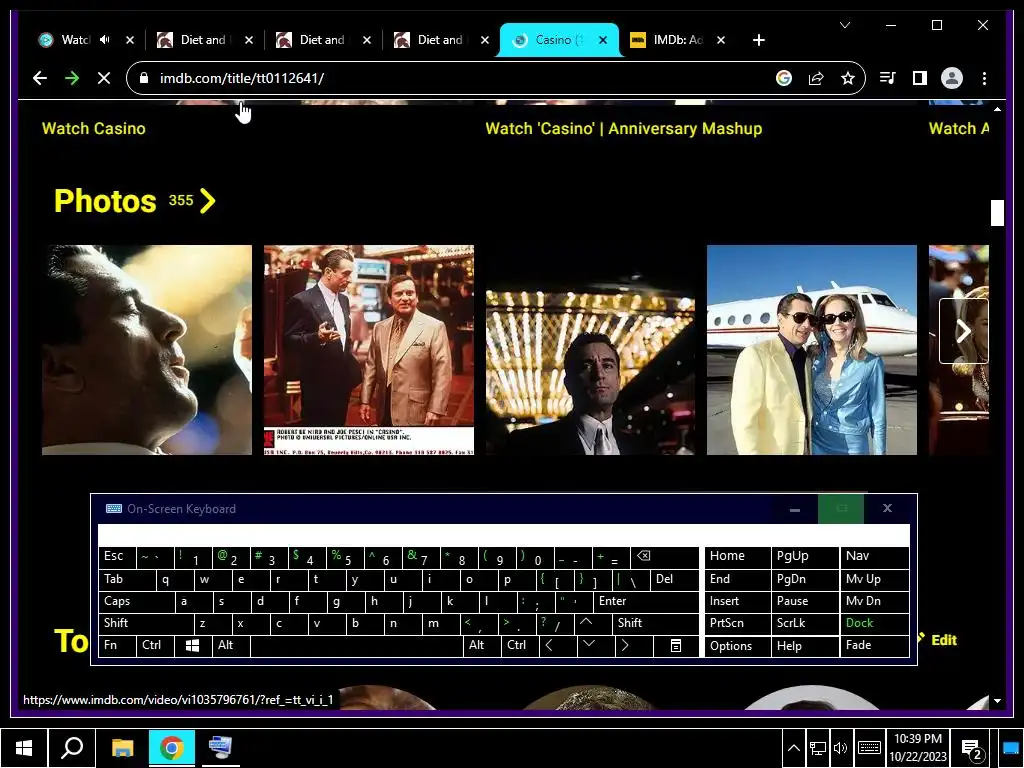Click the Backspace key on On-Screen Keyboard
This screenshot has width=1024, height=768.
664,557
